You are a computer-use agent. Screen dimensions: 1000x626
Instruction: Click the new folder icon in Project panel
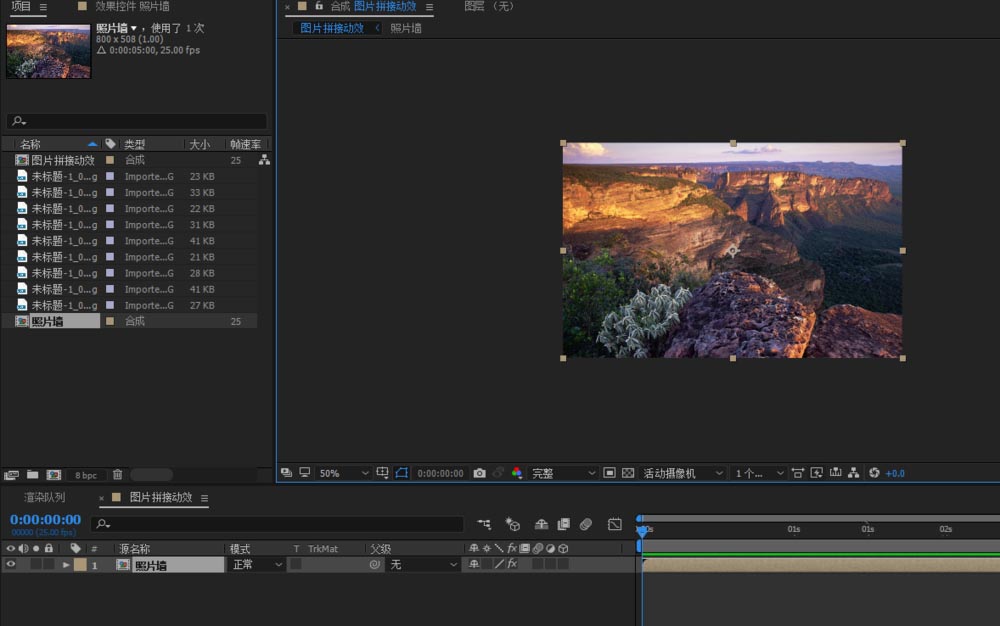pyautogui.click(x=33, y=475)
